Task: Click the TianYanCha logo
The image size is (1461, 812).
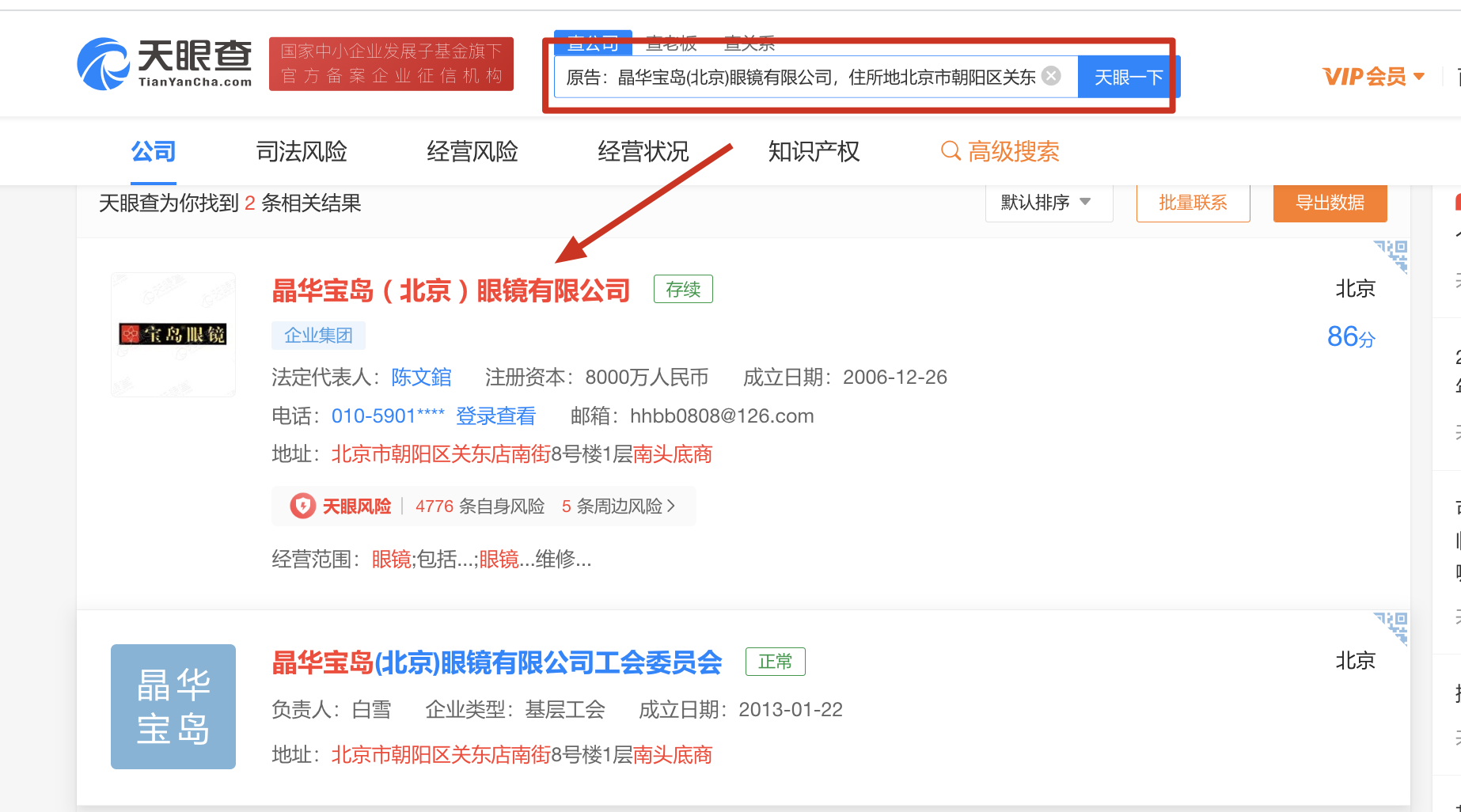Action: (165, 64)
